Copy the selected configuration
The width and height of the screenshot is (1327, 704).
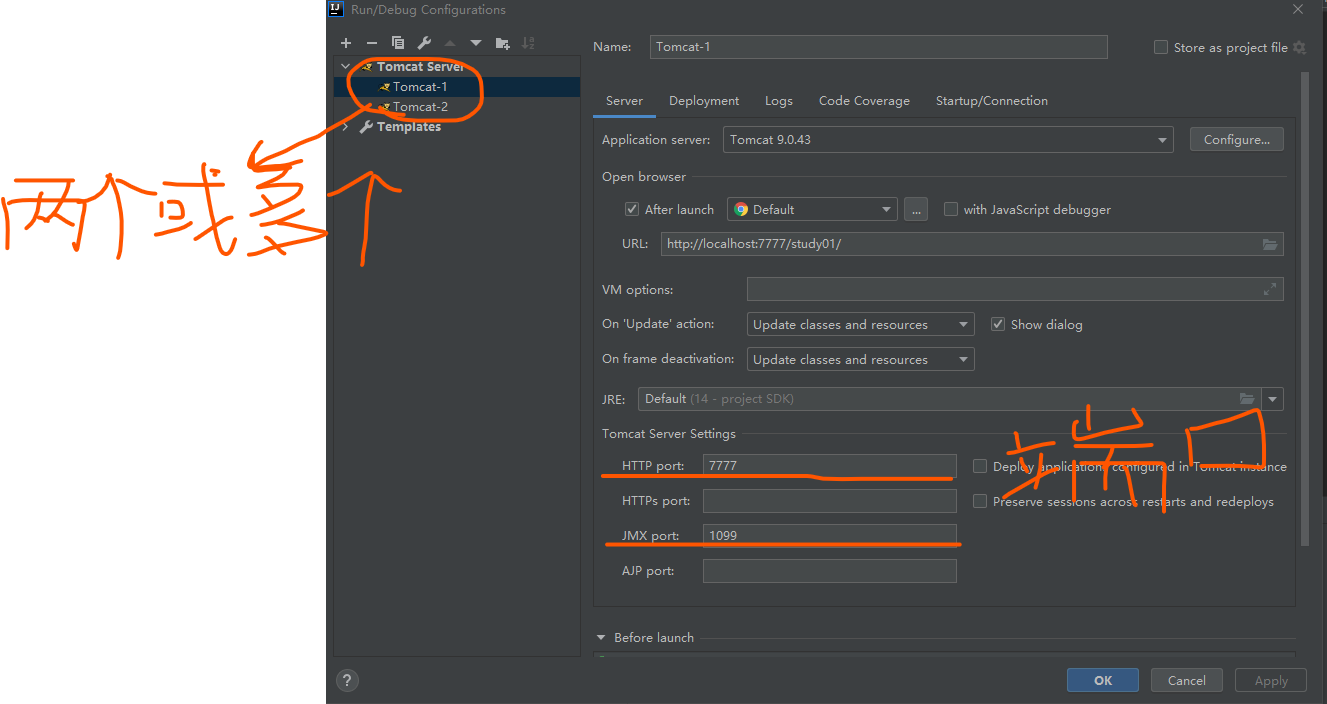point(398,43)
